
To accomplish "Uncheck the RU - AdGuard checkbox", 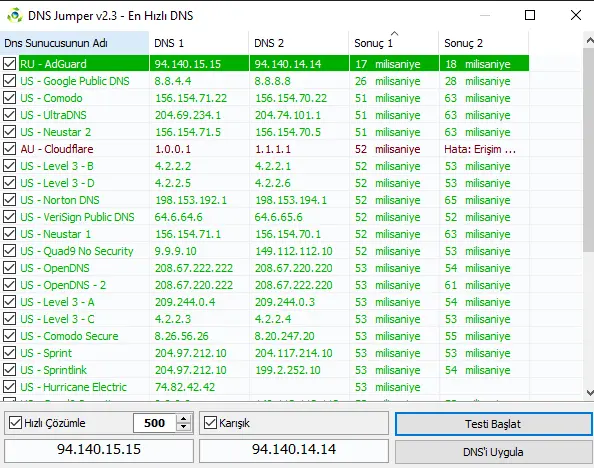I will click(9, 64).
